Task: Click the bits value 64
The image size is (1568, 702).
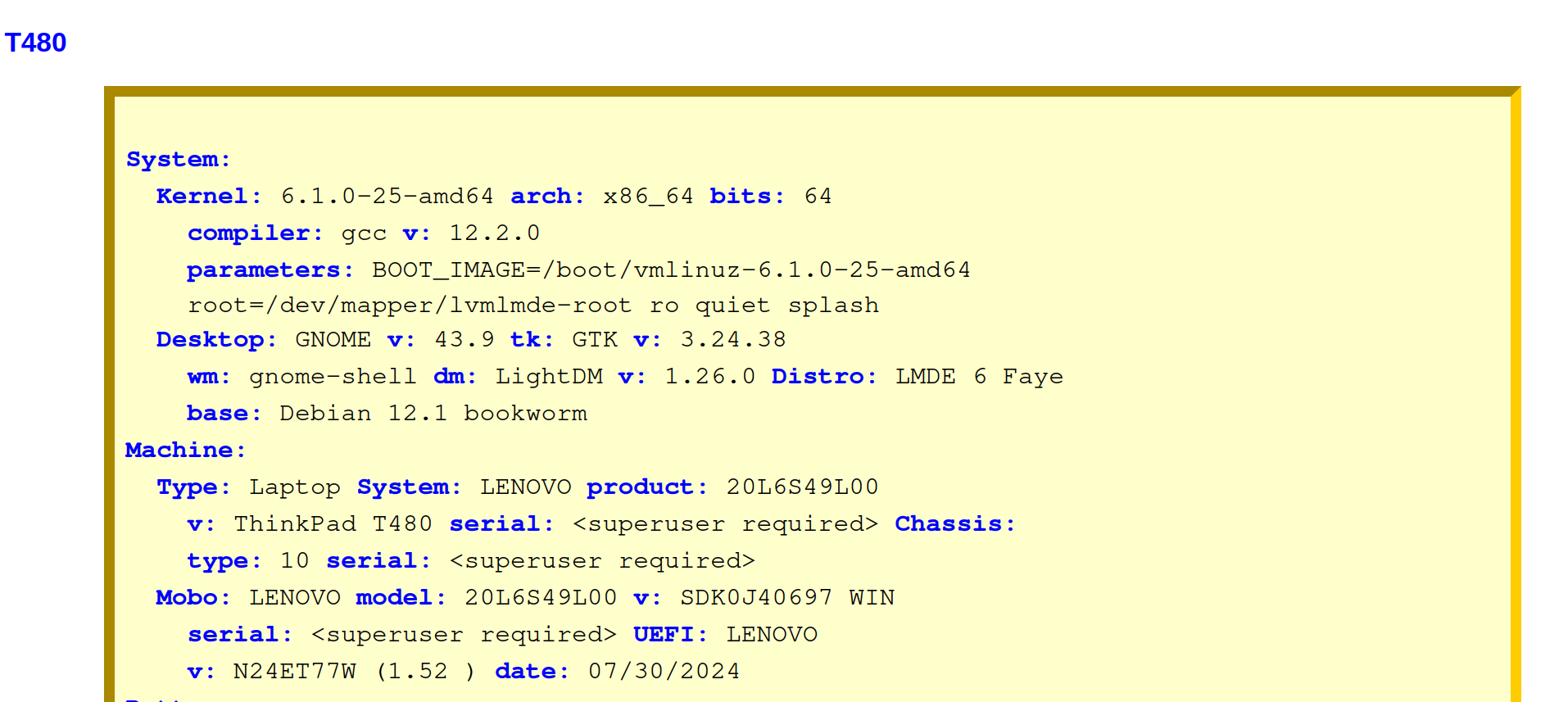Action: (818, 196)
